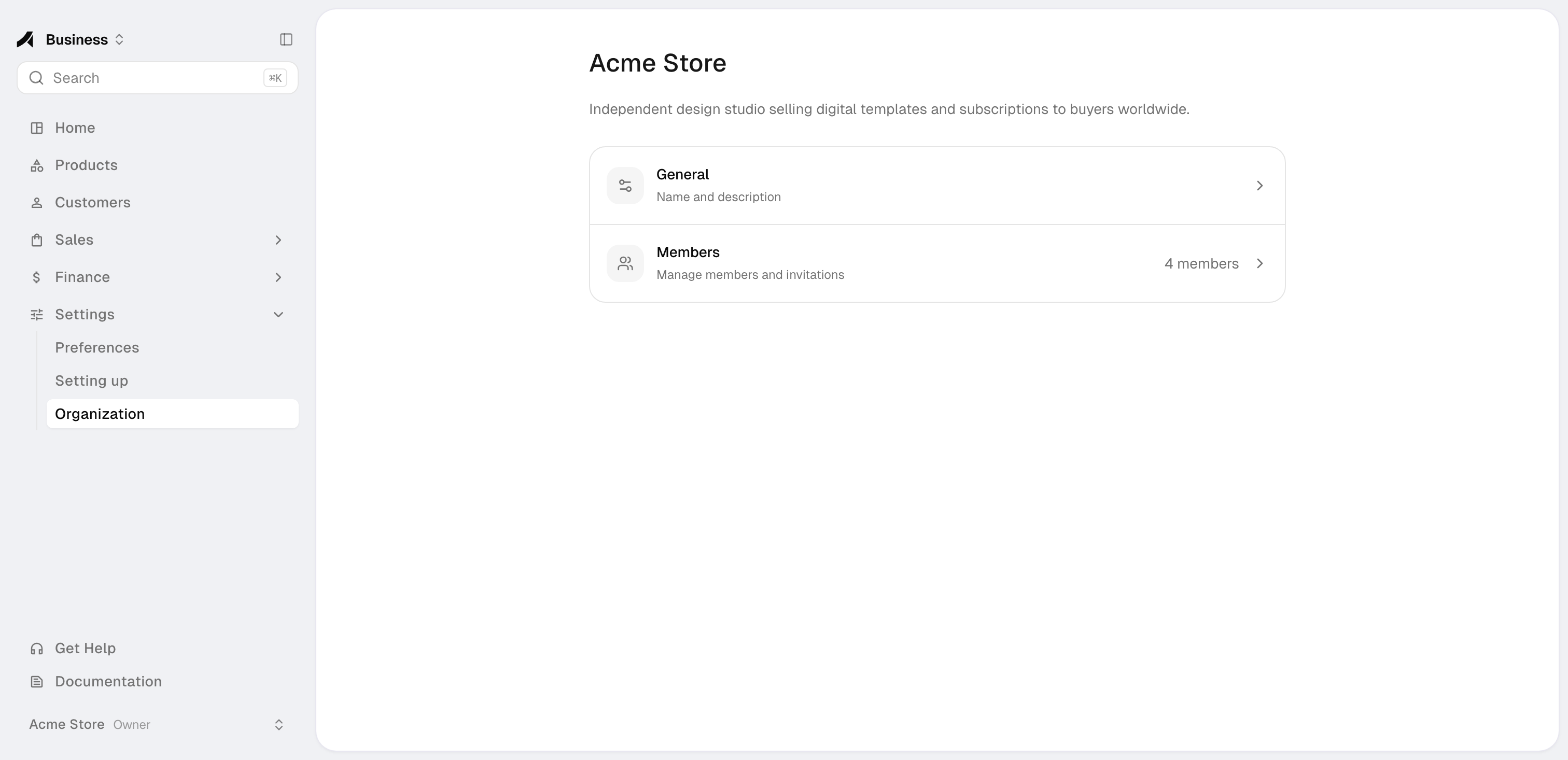Open the Documentation link
1568x760 pixels.
[x=157, y=682]
